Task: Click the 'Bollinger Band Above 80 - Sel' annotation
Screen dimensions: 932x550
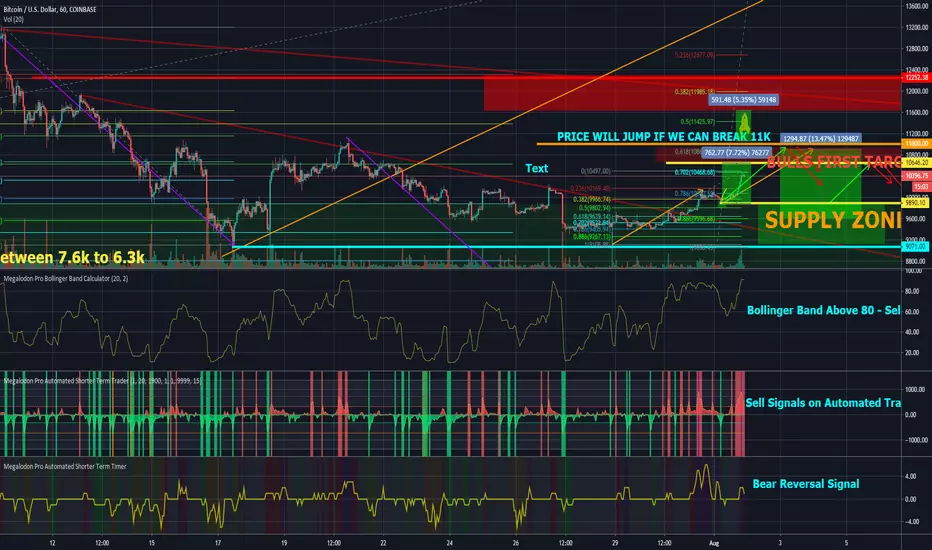Action: pos(824,310)
